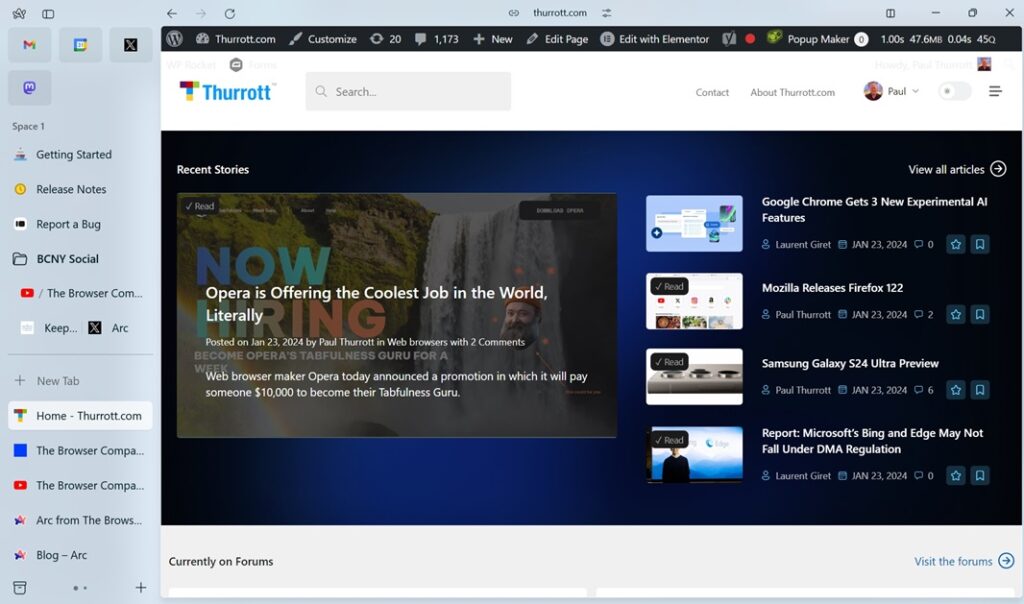Switch to Arc from The Brows... tab
Viewport: 1024px width, 604px height.
80,520
